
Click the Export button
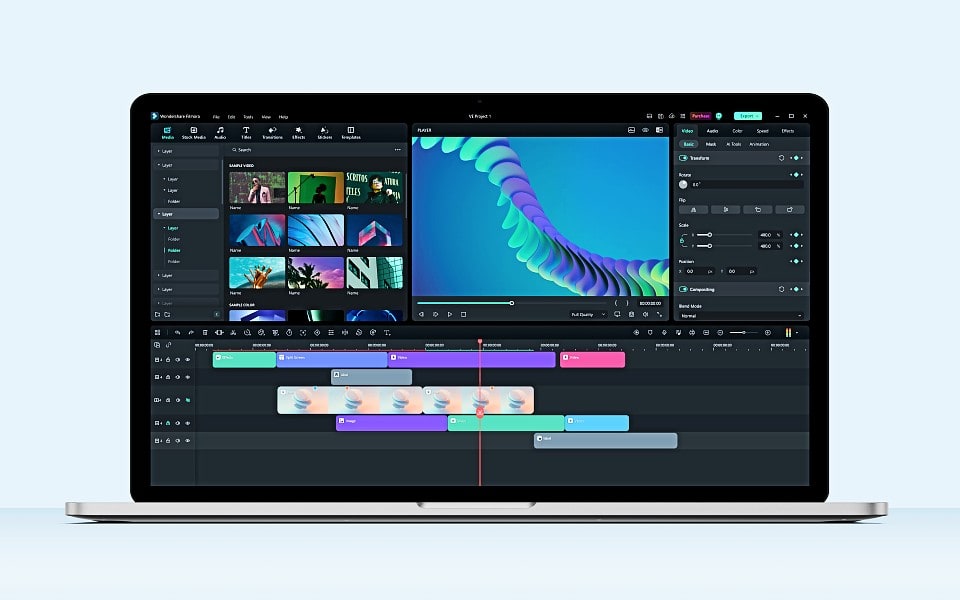click(747, 116)
